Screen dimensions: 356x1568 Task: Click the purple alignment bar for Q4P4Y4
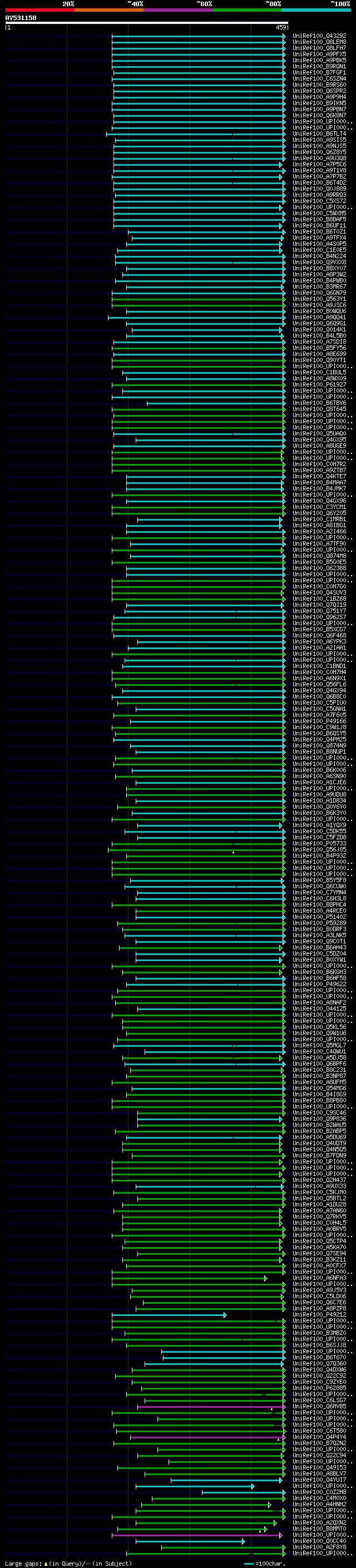click(207, 1437)
